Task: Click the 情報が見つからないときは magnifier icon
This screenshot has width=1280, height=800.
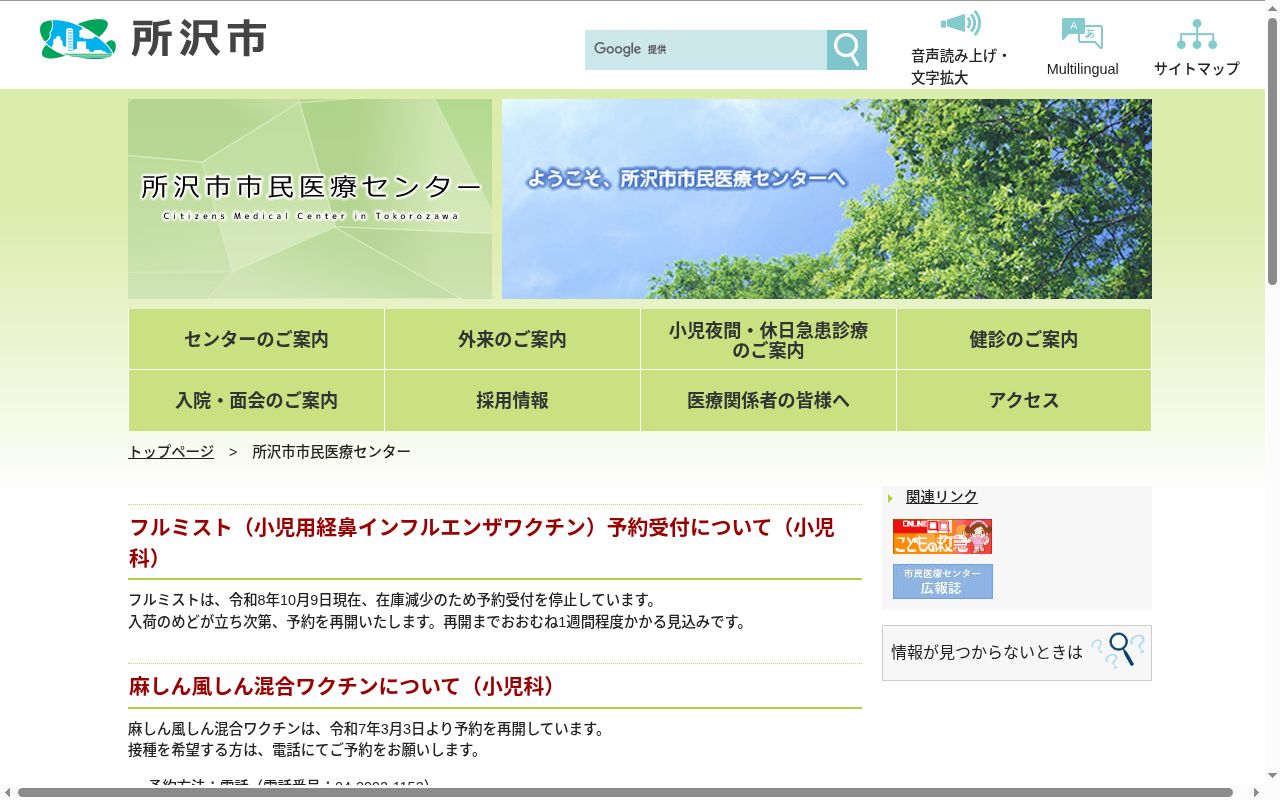Action: pyautogui.click(x=1118, y=651)
